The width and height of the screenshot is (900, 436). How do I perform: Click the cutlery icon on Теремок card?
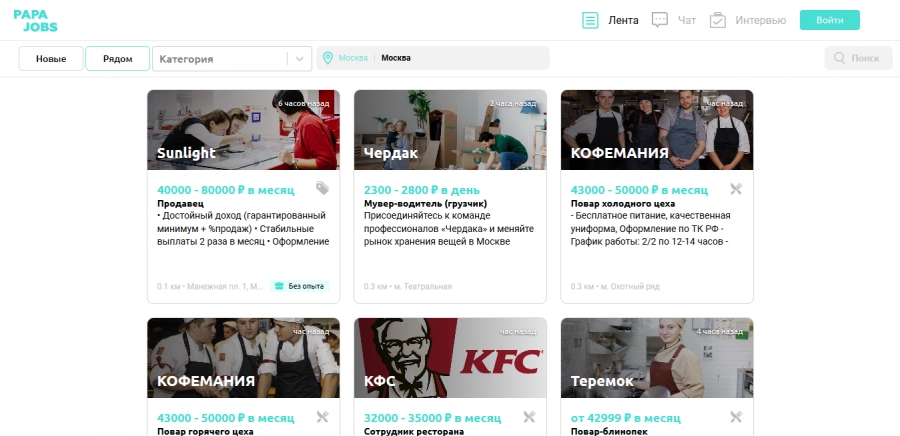(736, 417)
